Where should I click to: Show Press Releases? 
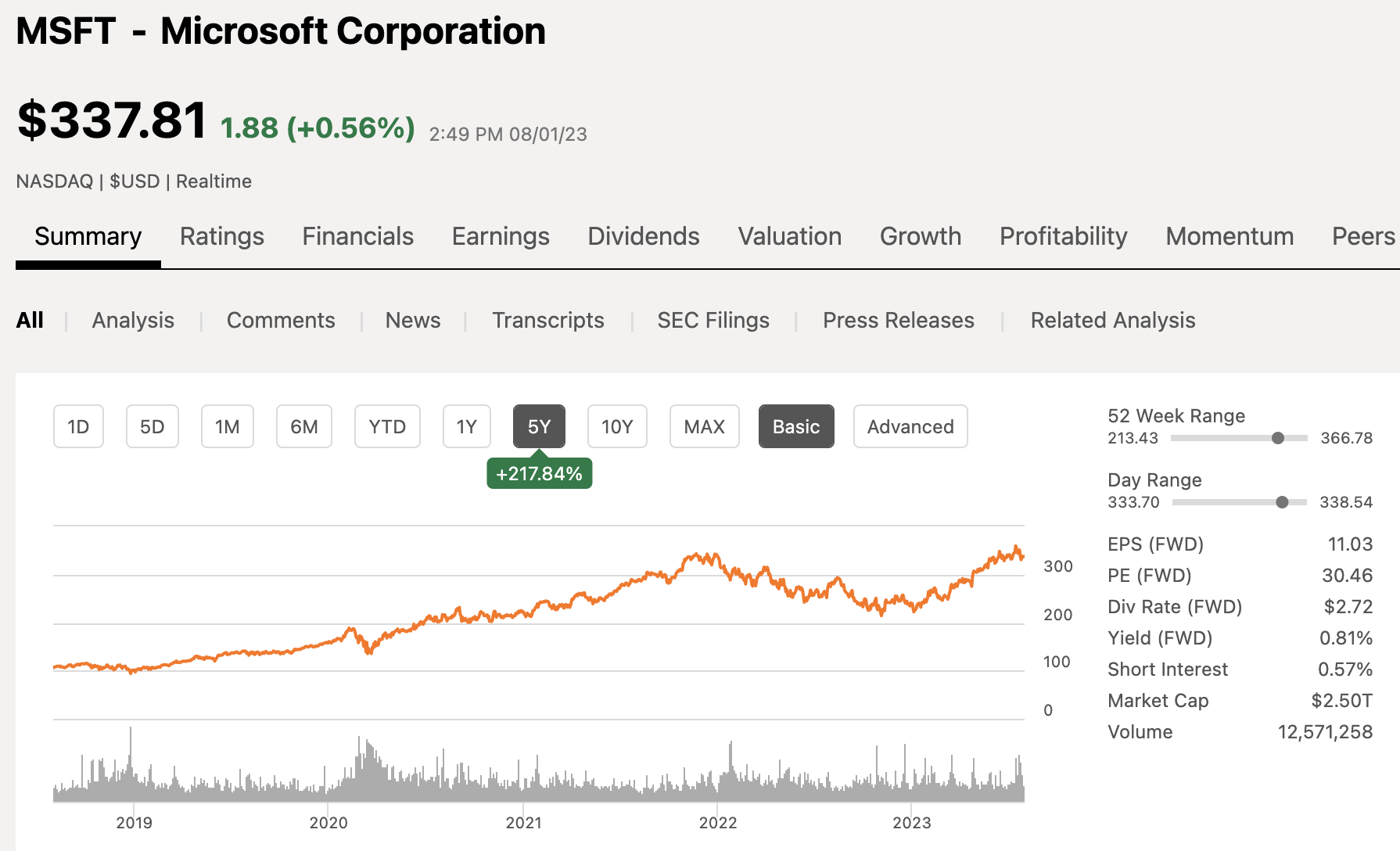tap(899, 321)
